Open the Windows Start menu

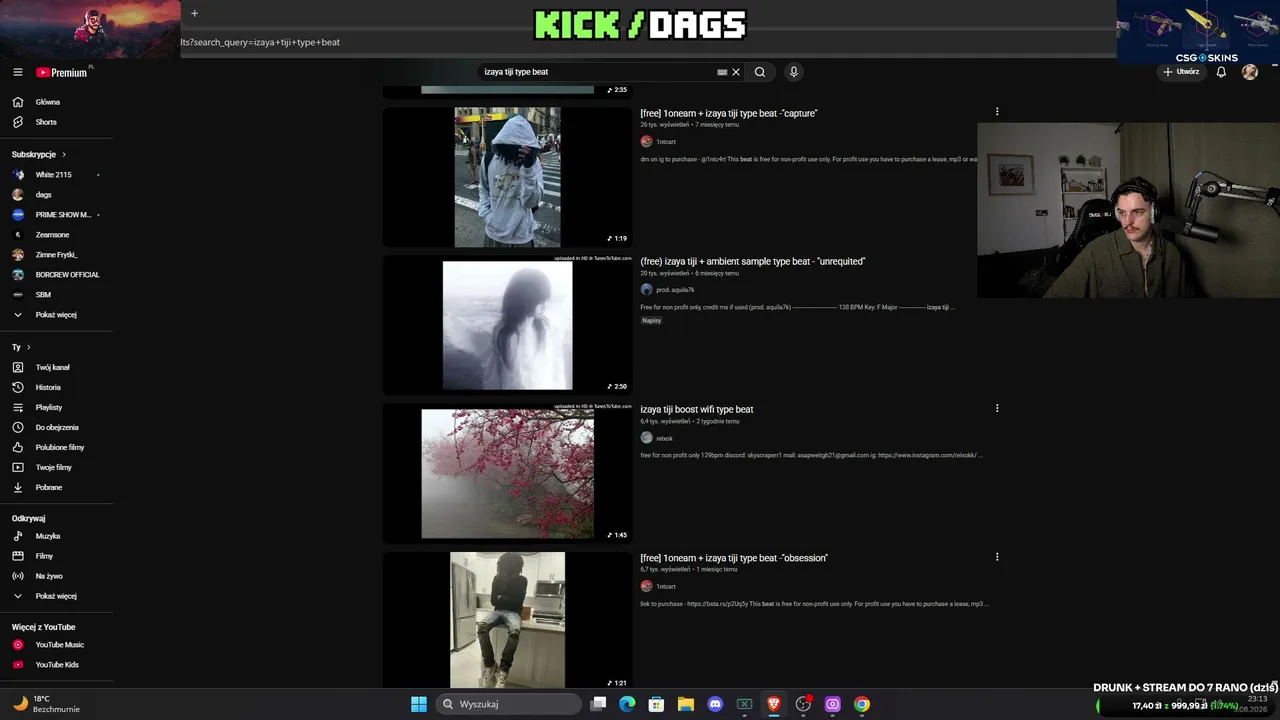click(x=419, y=704)
